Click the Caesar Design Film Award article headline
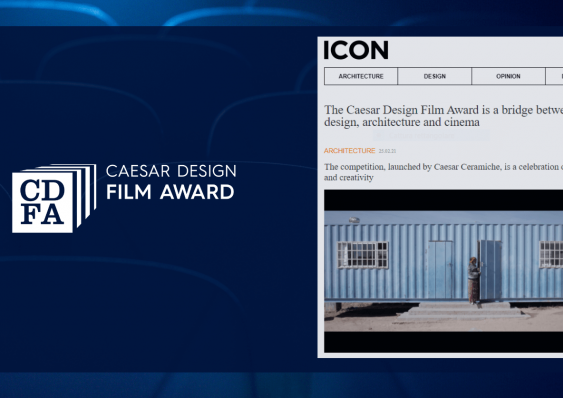Screen dimensions: 563x398 (x=443, y=116)
